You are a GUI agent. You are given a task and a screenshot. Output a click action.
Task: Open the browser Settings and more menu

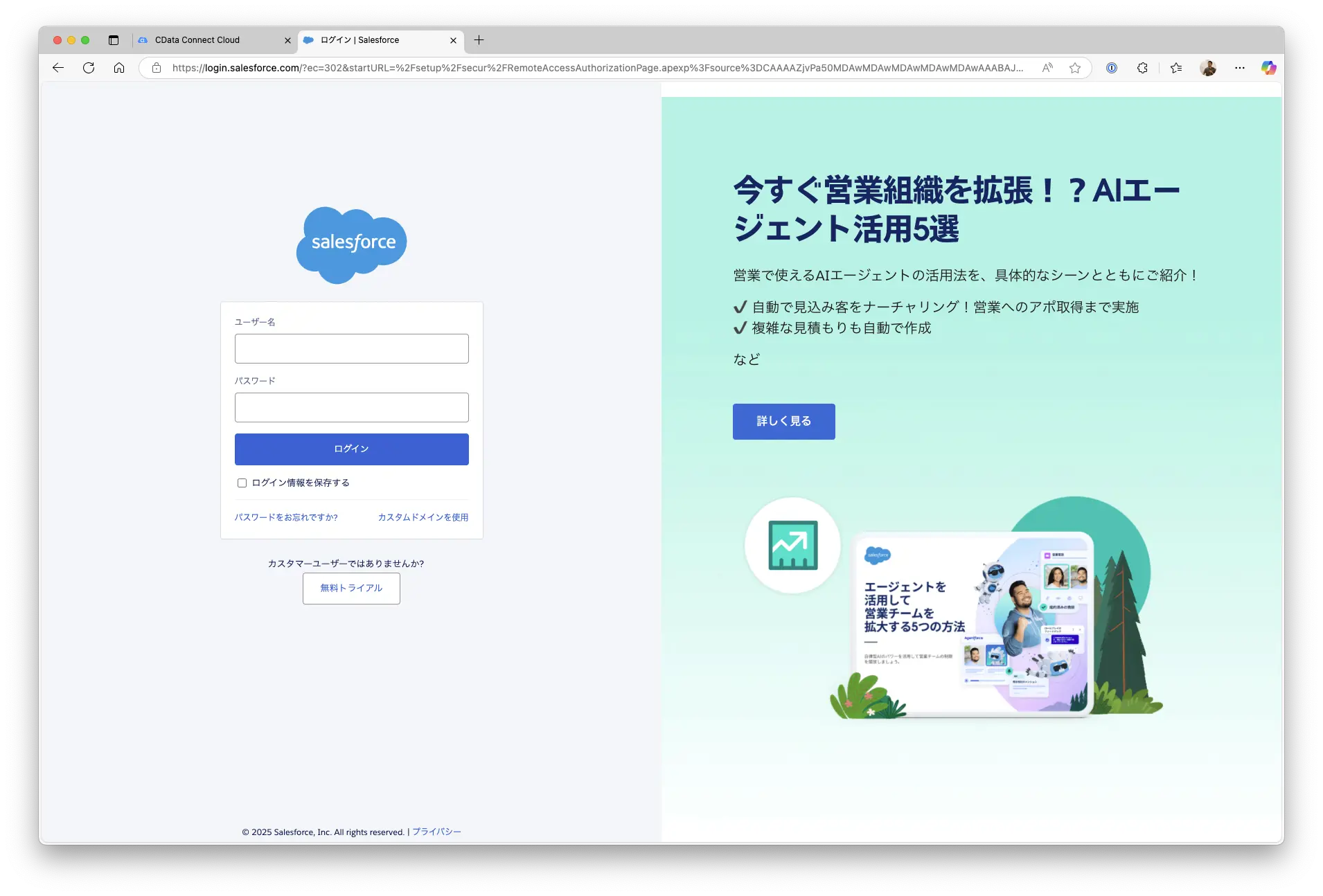[x=1240, y=68]
